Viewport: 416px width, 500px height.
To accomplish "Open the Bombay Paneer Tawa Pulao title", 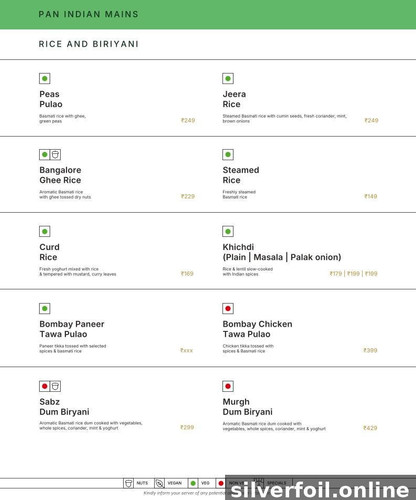I will pyautogui.click(x=72, y=329).
